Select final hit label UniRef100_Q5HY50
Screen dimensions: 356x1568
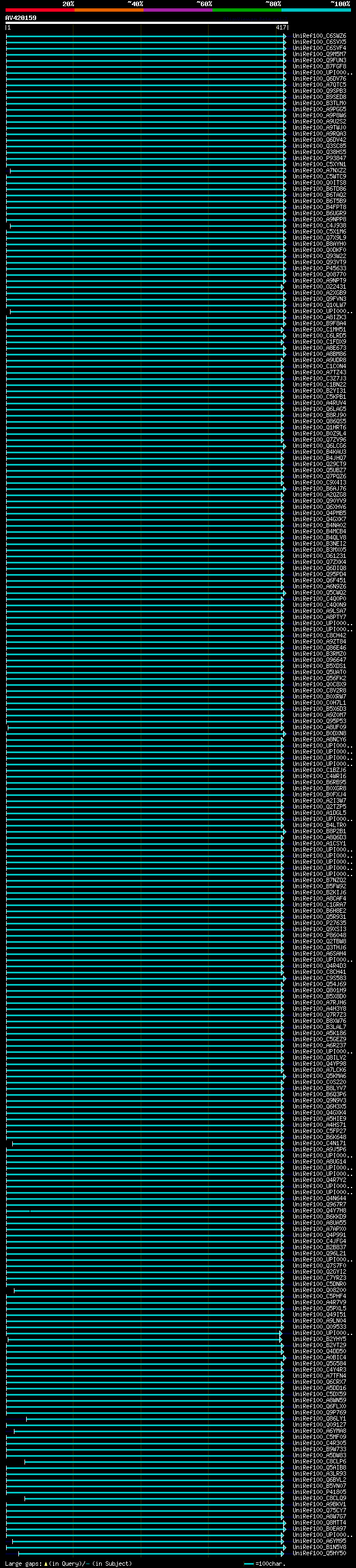[x=319, y=1553]
